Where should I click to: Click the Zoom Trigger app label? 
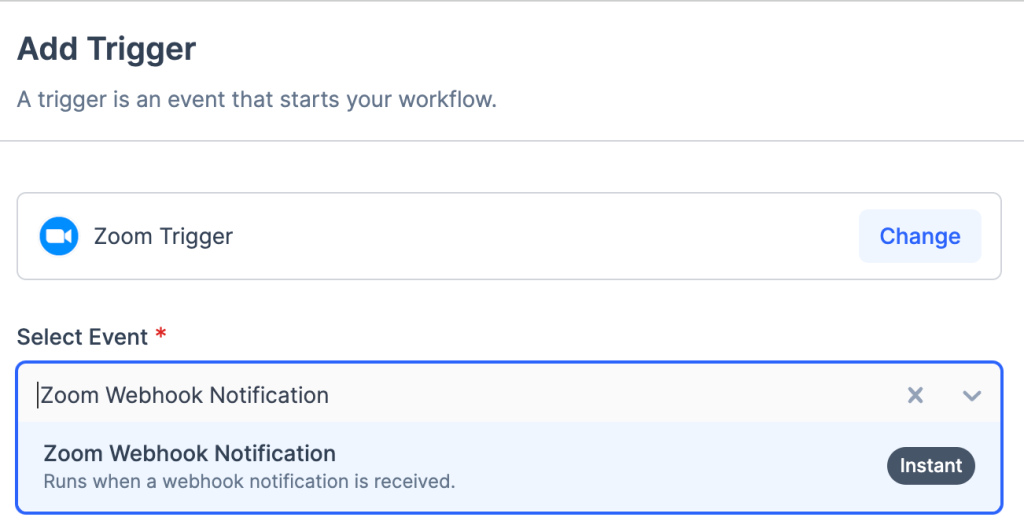tap(163, 237)
